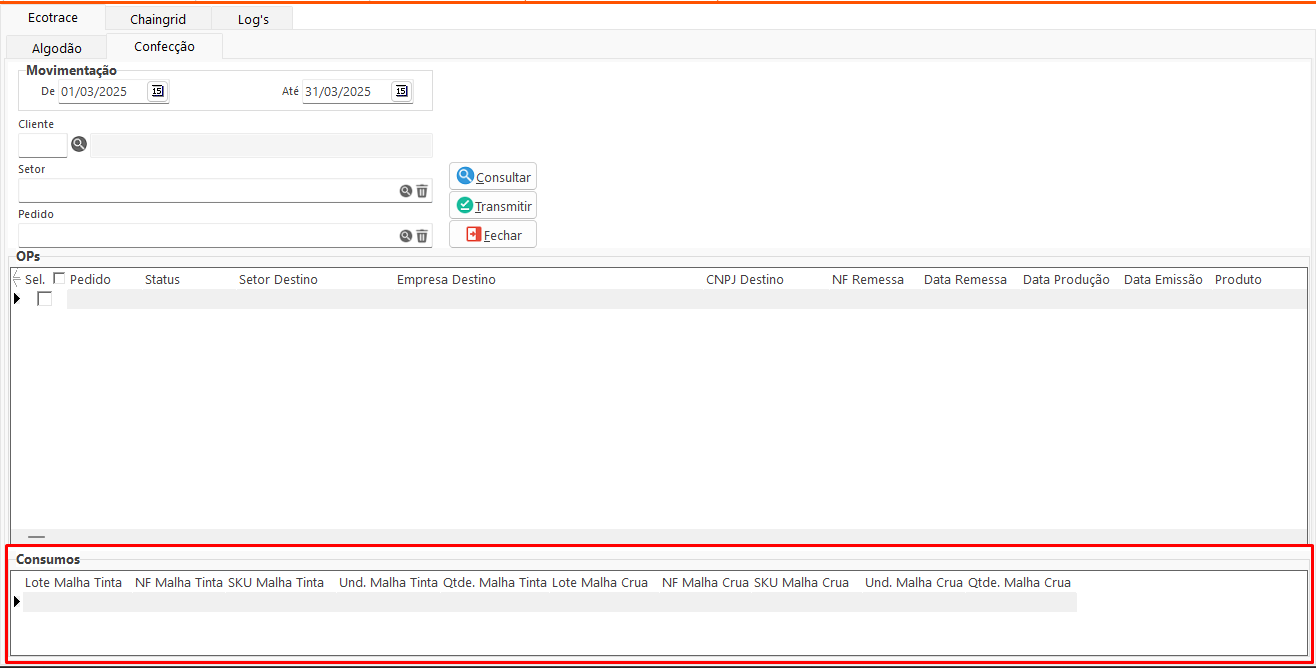Click the Cliente search magnifier icon
The width and height of the screenshot is (1316, 668).
[79, 145]
